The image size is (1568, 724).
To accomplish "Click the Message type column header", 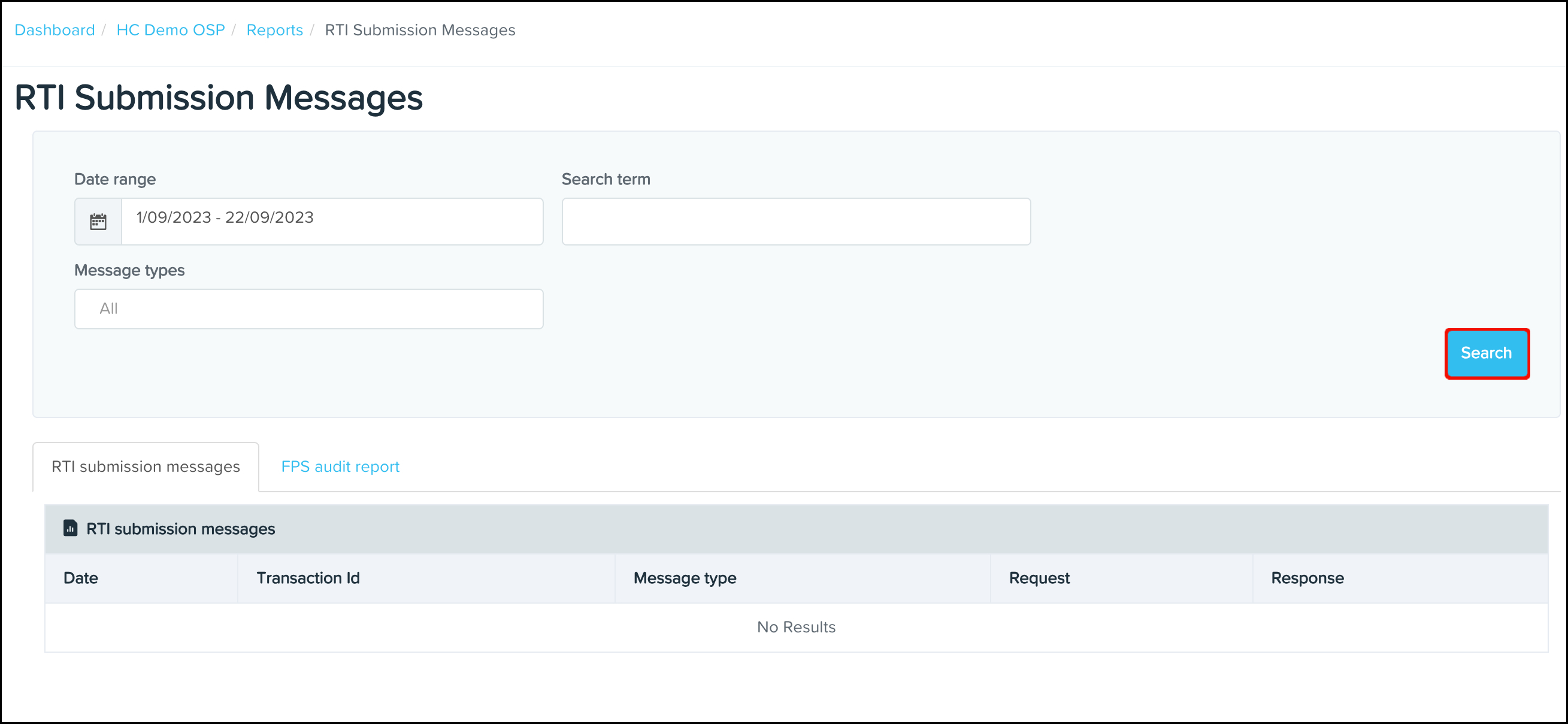I will click(684, 577).
